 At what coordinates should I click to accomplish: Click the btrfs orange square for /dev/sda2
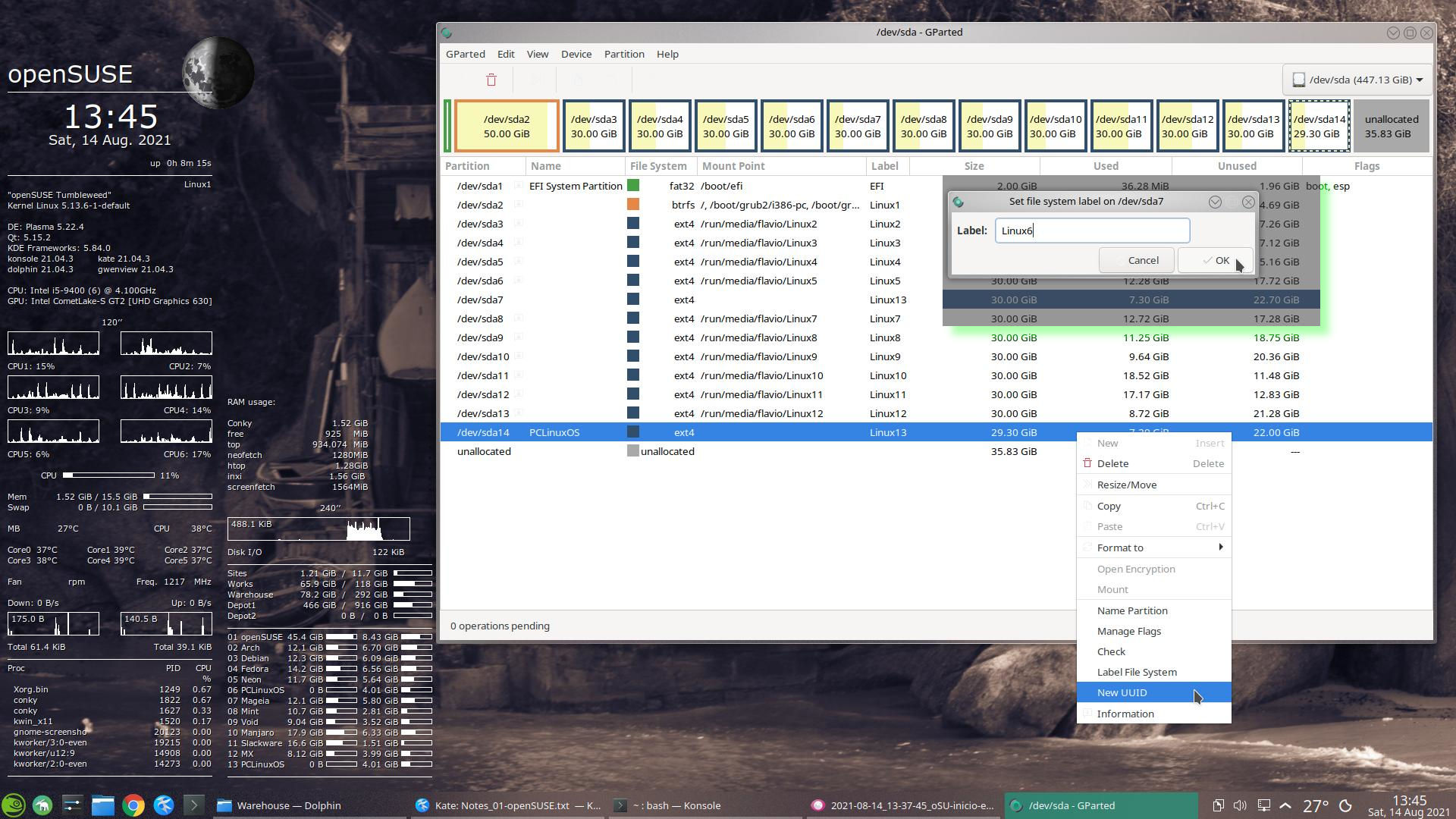click(633, 205)
